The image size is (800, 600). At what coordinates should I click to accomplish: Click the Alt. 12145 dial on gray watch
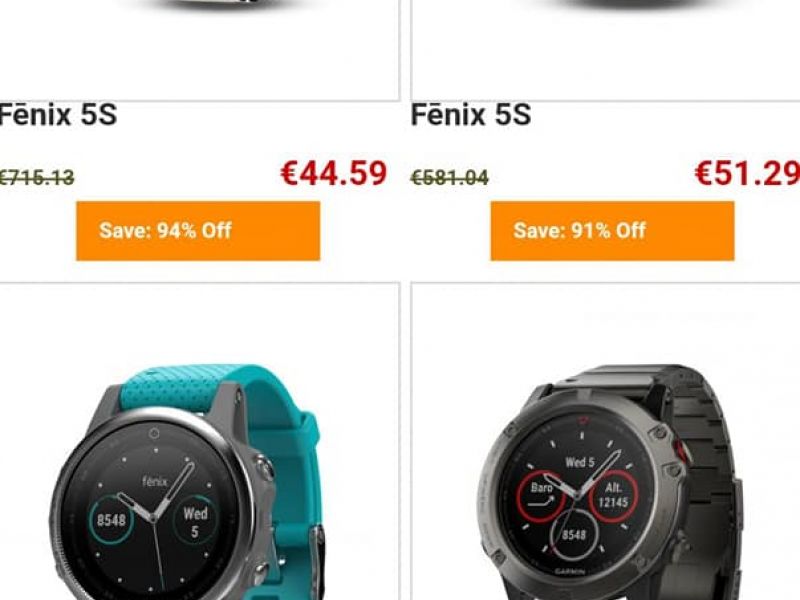pyautogui.click(x=613, y=496)
